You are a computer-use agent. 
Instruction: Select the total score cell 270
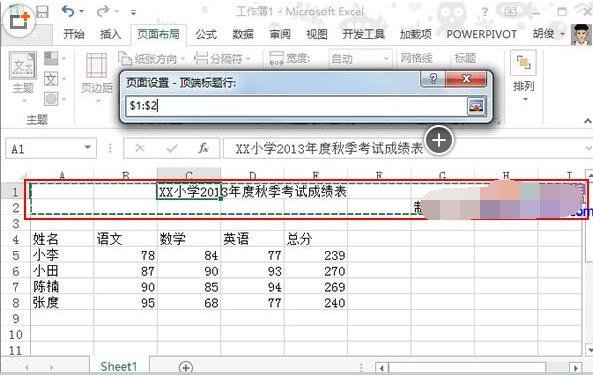point(316,271)
